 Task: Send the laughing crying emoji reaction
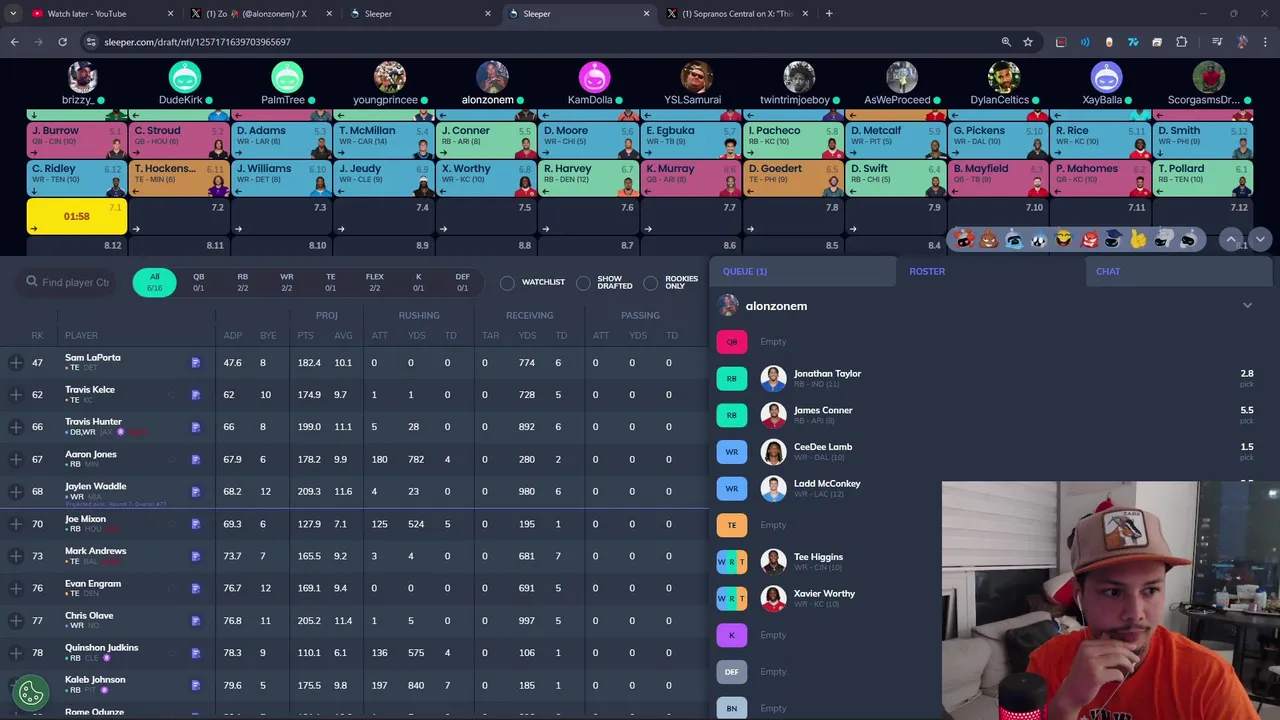click(1063, 240)
